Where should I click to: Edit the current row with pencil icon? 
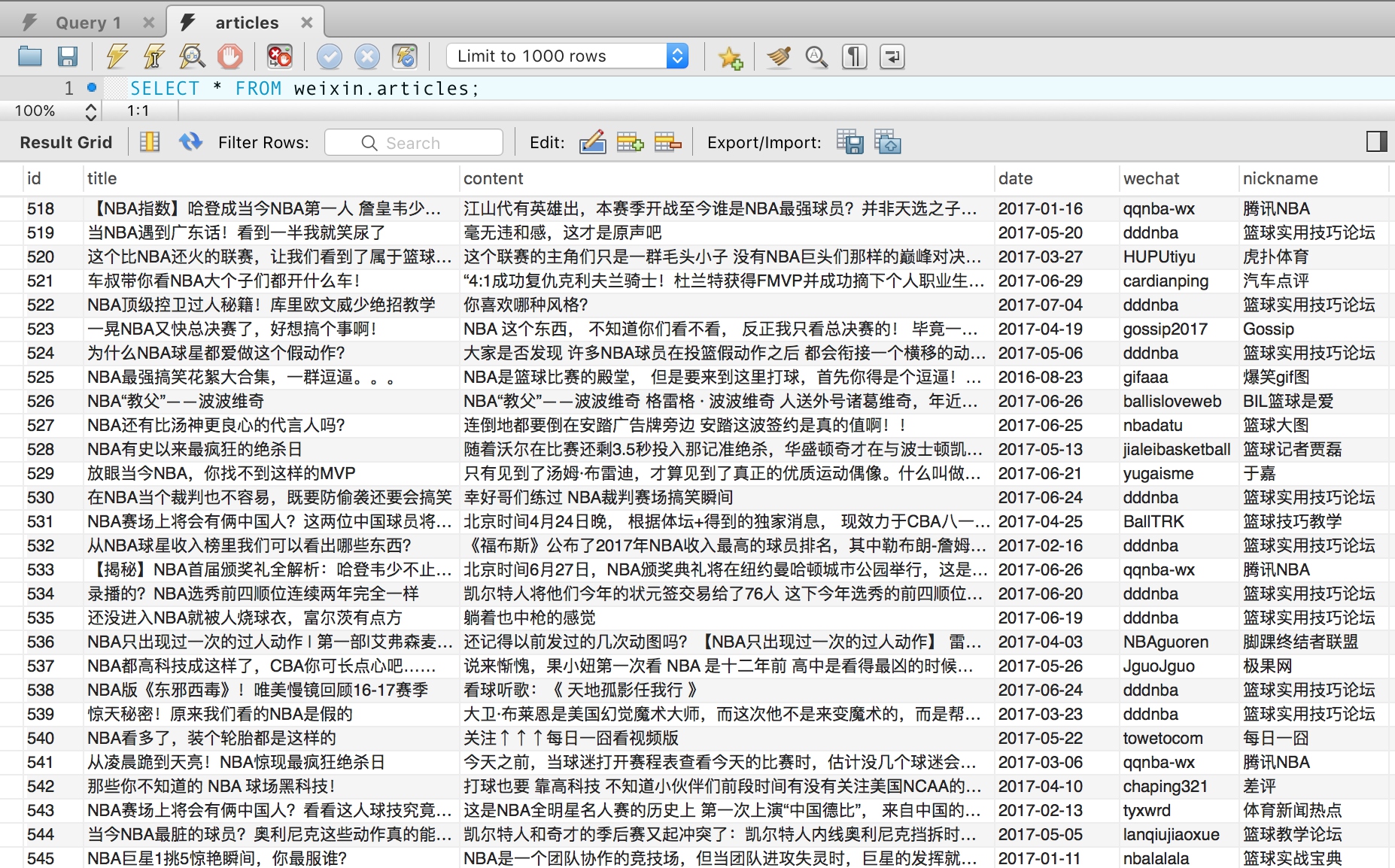(593, 142)
